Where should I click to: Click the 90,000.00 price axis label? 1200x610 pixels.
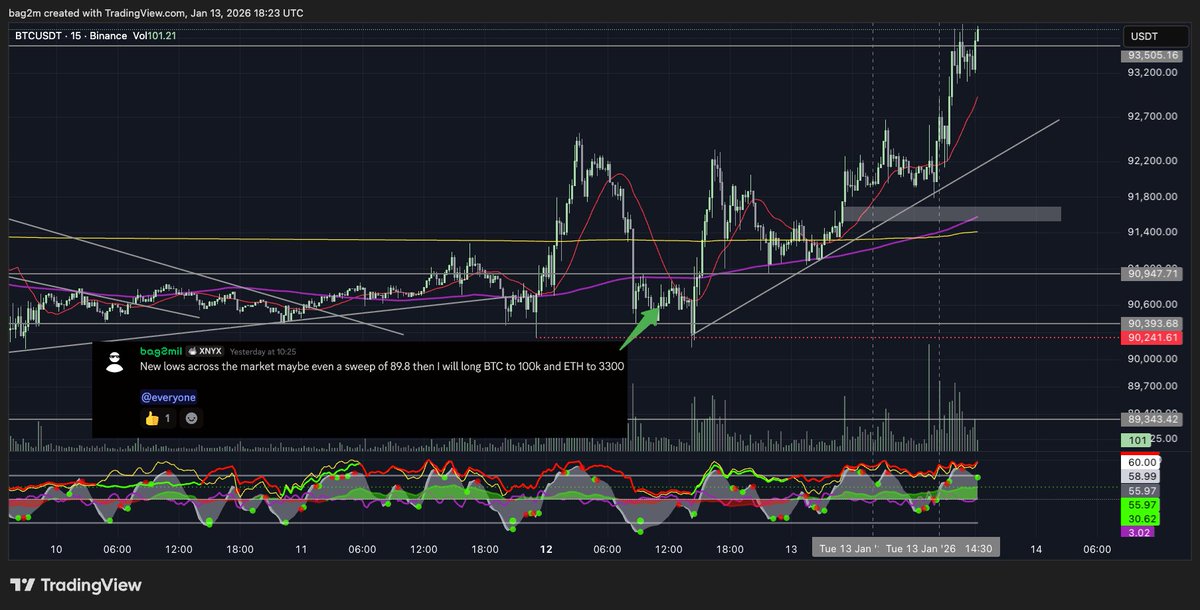1152,359
